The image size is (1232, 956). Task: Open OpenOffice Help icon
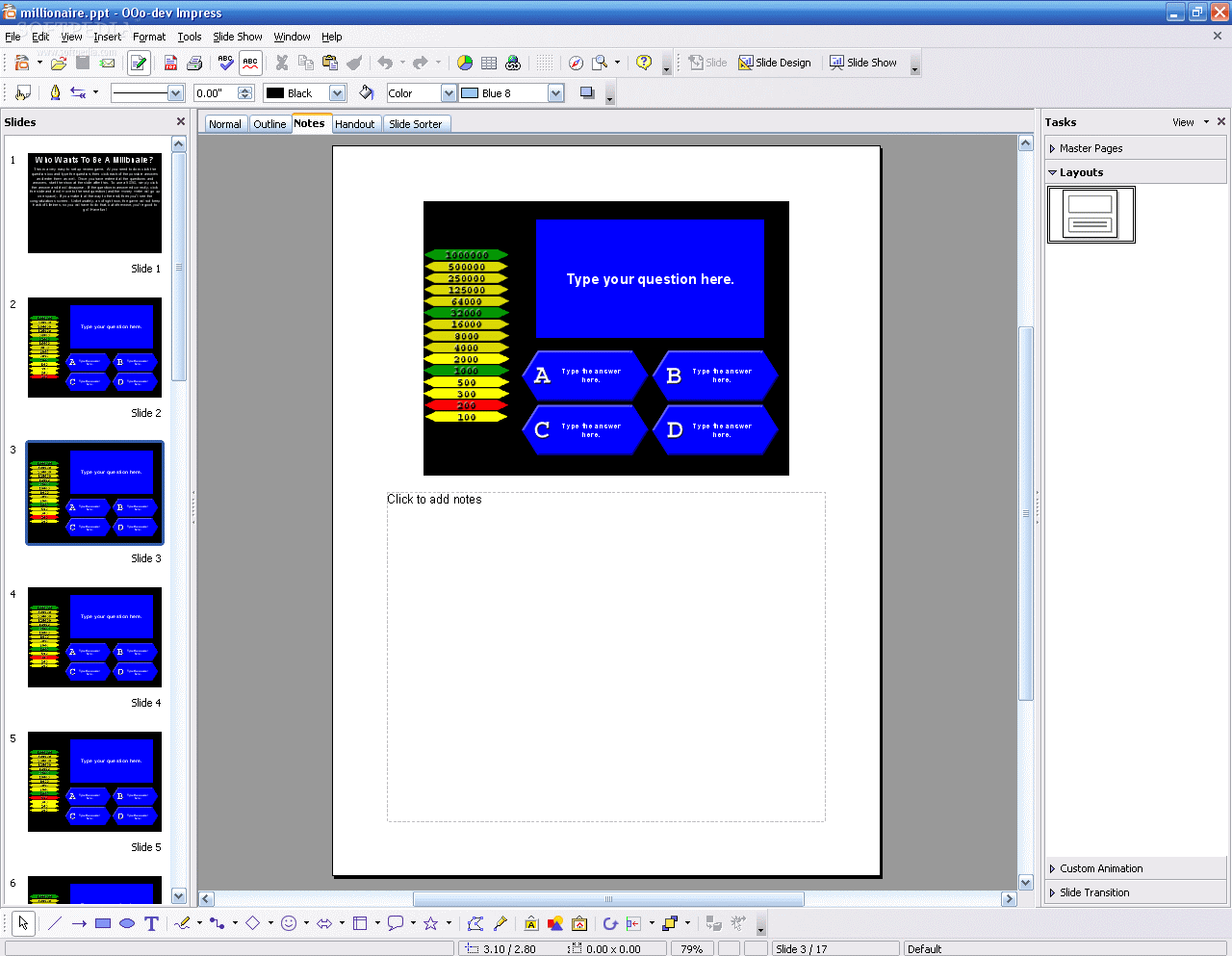pos(644,63)
